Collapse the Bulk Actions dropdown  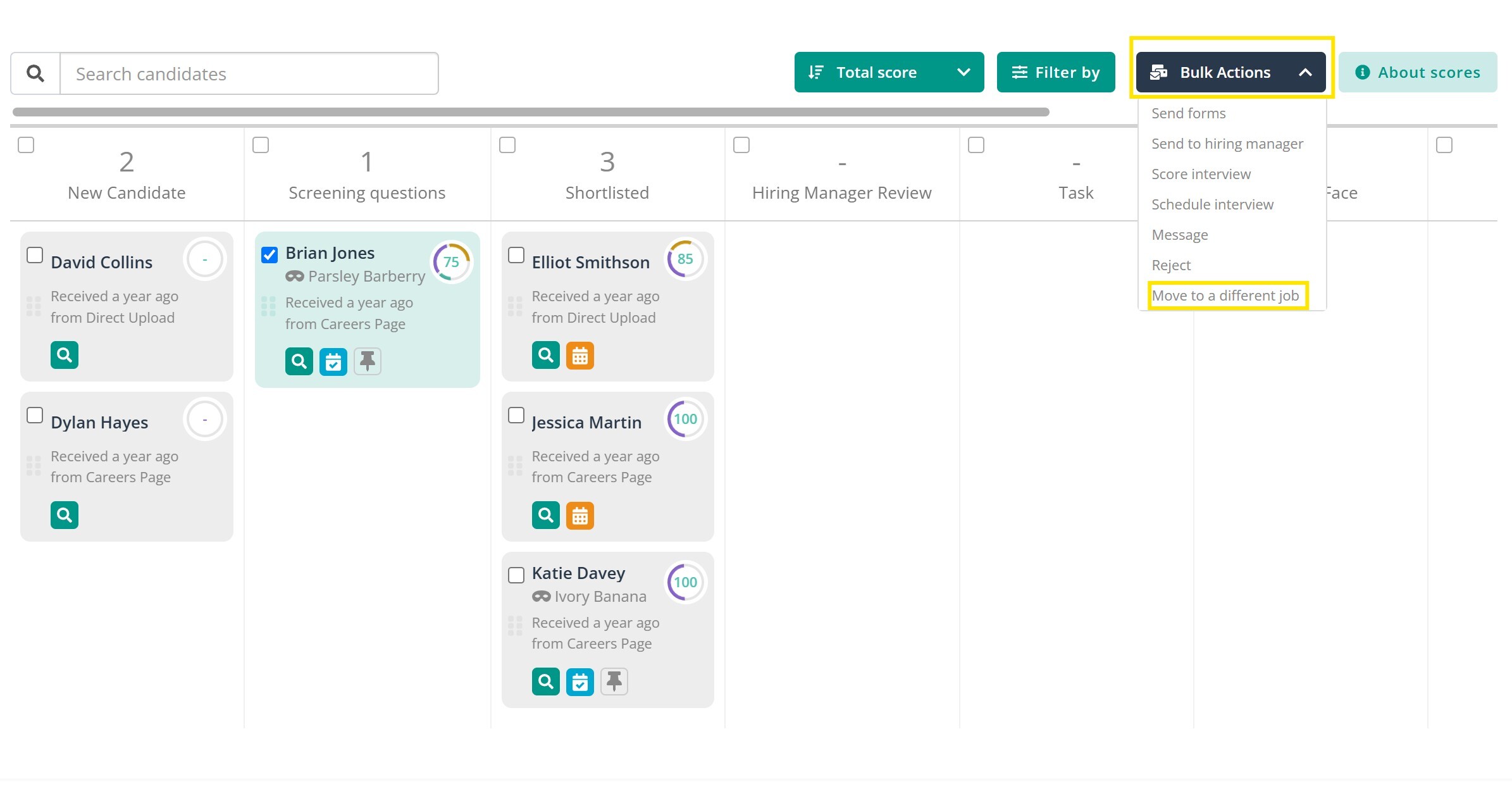pyautogui.click(x=1230, y=72)
